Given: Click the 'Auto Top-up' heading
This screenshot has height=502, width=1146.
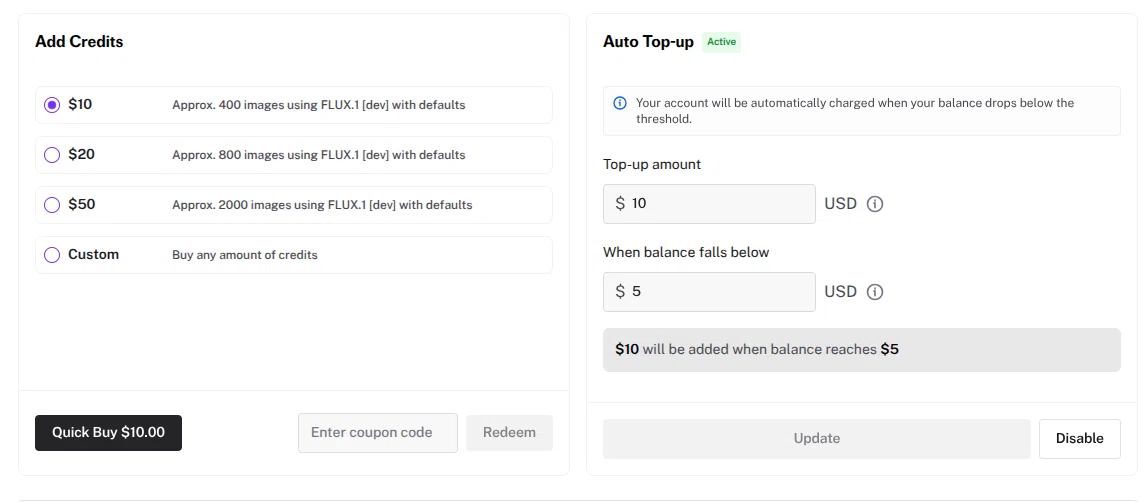Looking at the screenshot, I should pos(648,42).
